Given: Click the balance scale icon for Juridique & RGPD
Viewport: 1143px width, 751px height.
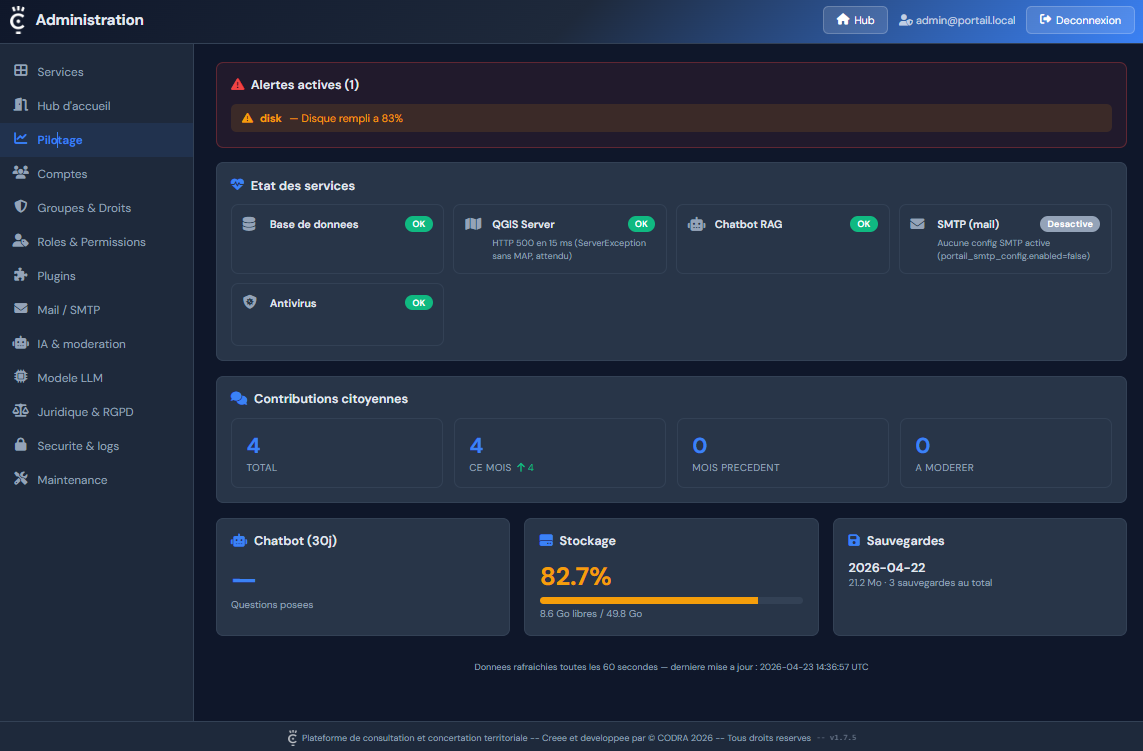Looking at the screenshot, I should 20,411.
